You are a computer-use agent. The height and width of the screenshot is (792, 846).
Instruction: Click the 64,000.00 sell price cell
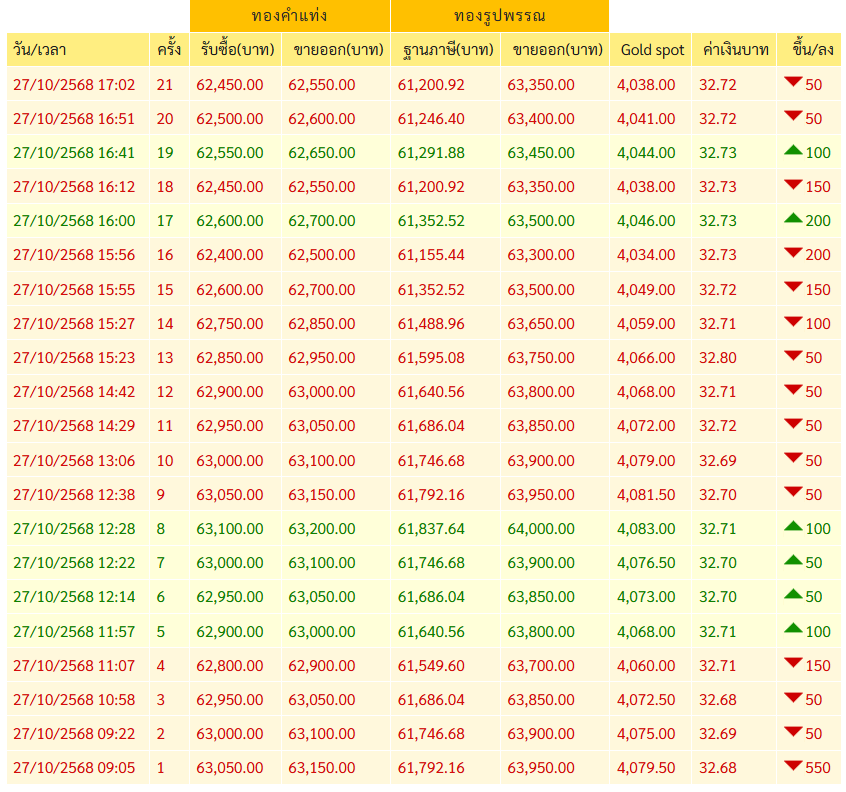coord(541,528)
